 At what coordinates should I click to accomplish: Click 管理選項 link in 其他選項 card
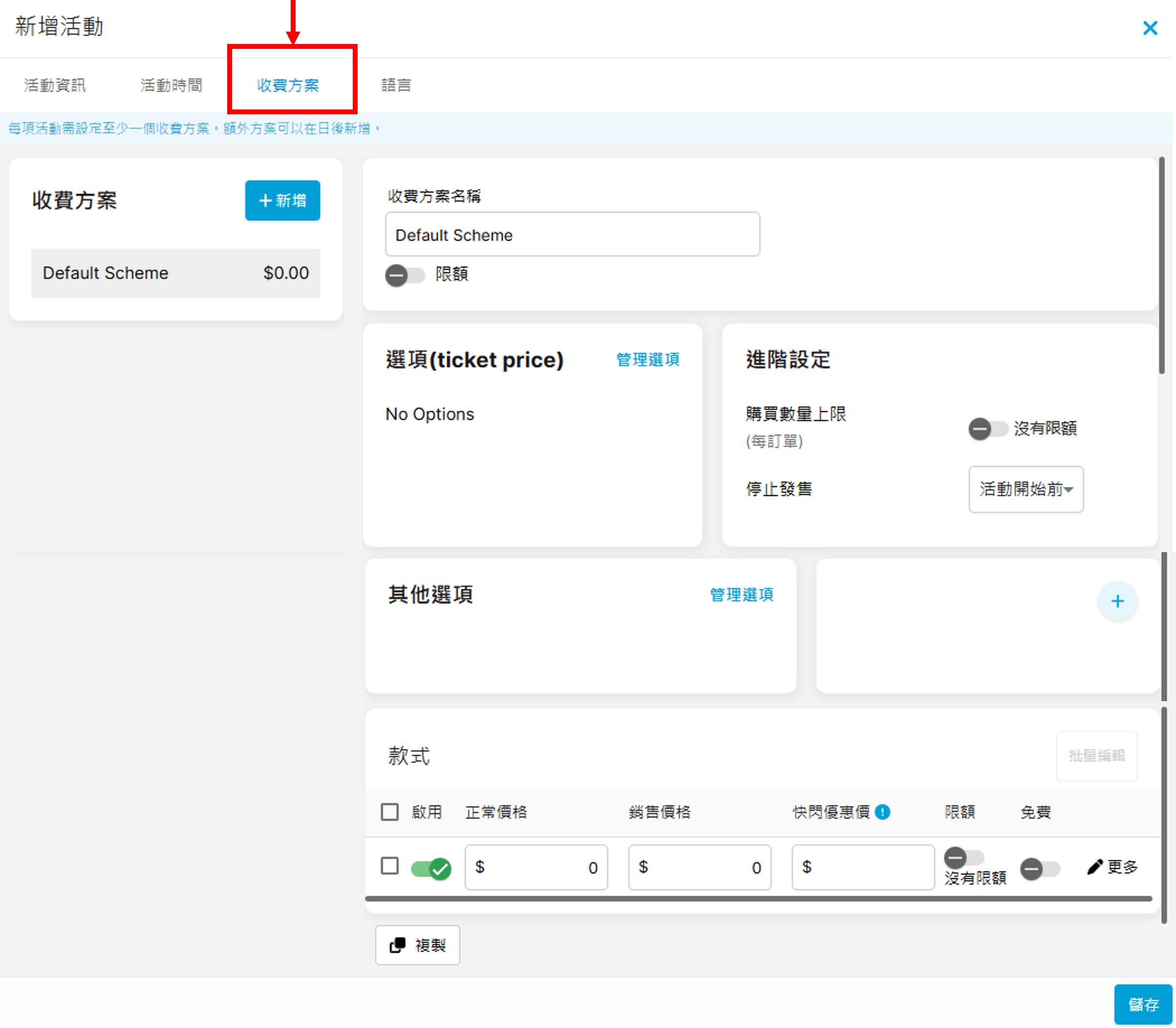[x=741, y=595]
